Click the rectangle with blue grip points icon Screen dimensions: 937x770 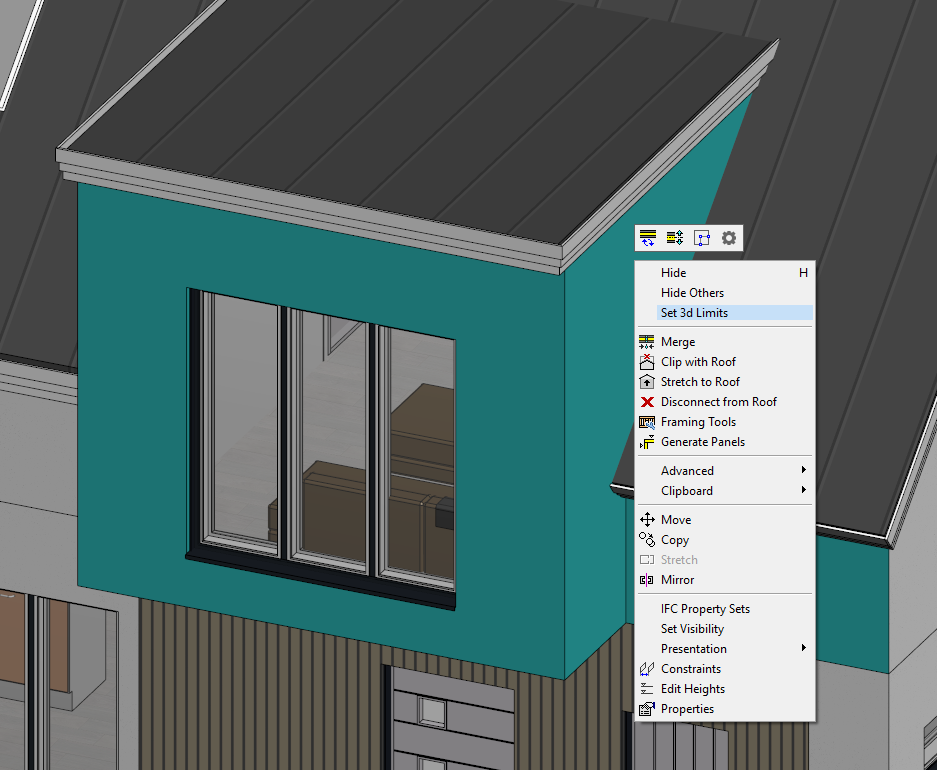pos(702,238)
